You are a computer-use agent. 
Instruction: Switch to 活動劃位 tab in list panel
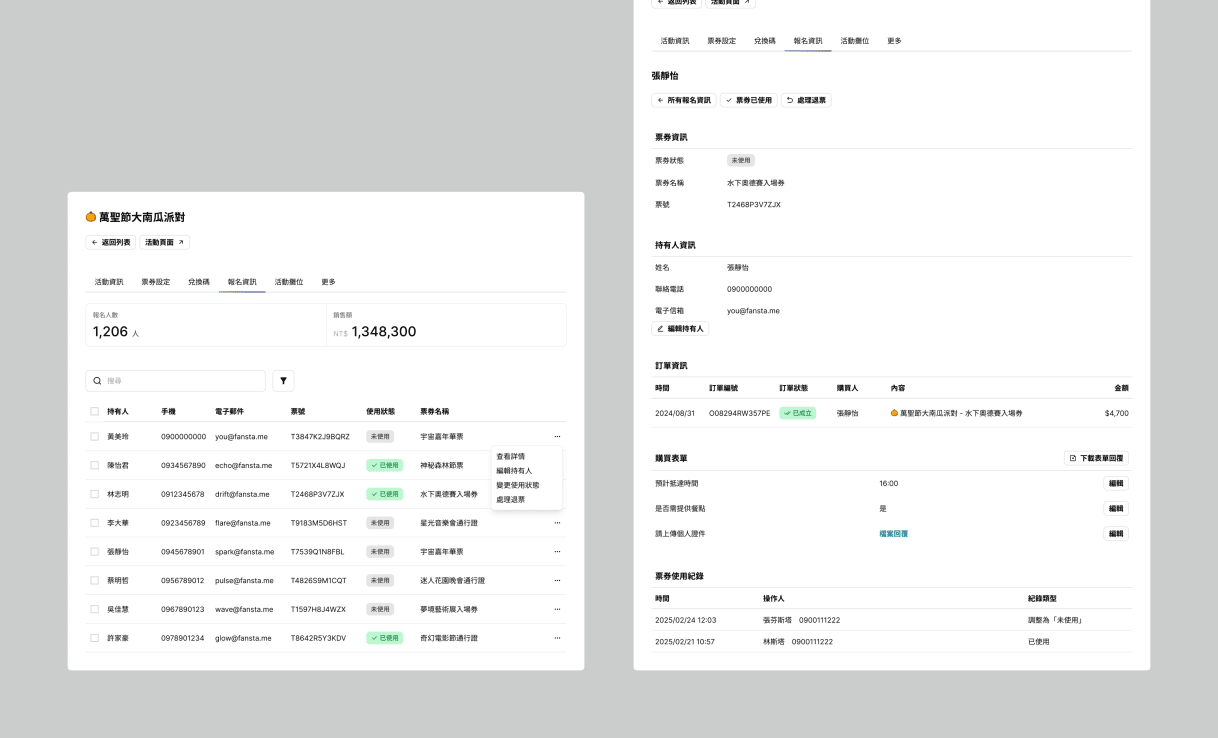(x=289, y=282)
